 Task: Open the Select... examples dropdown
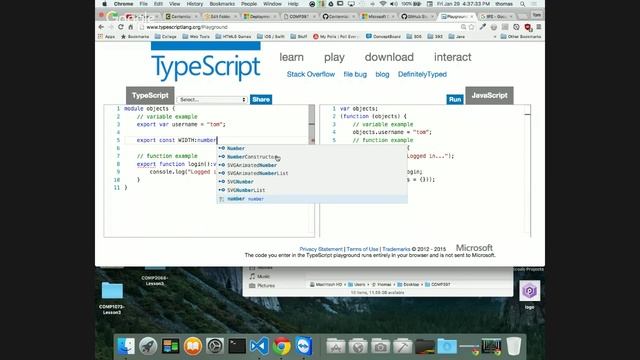pos(212,100)
